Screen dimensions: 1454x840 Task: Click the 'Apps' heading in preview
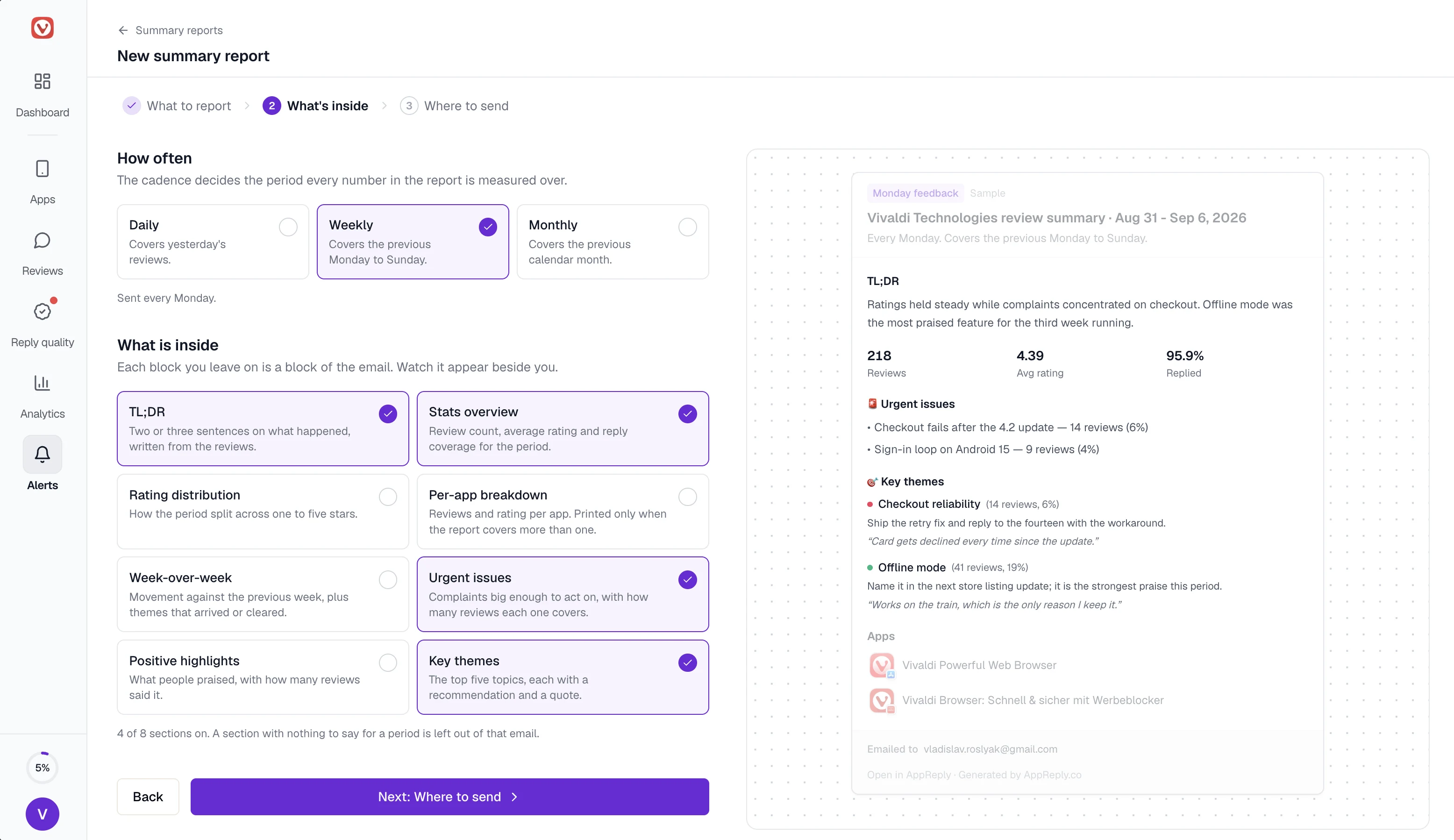(881, 636)
